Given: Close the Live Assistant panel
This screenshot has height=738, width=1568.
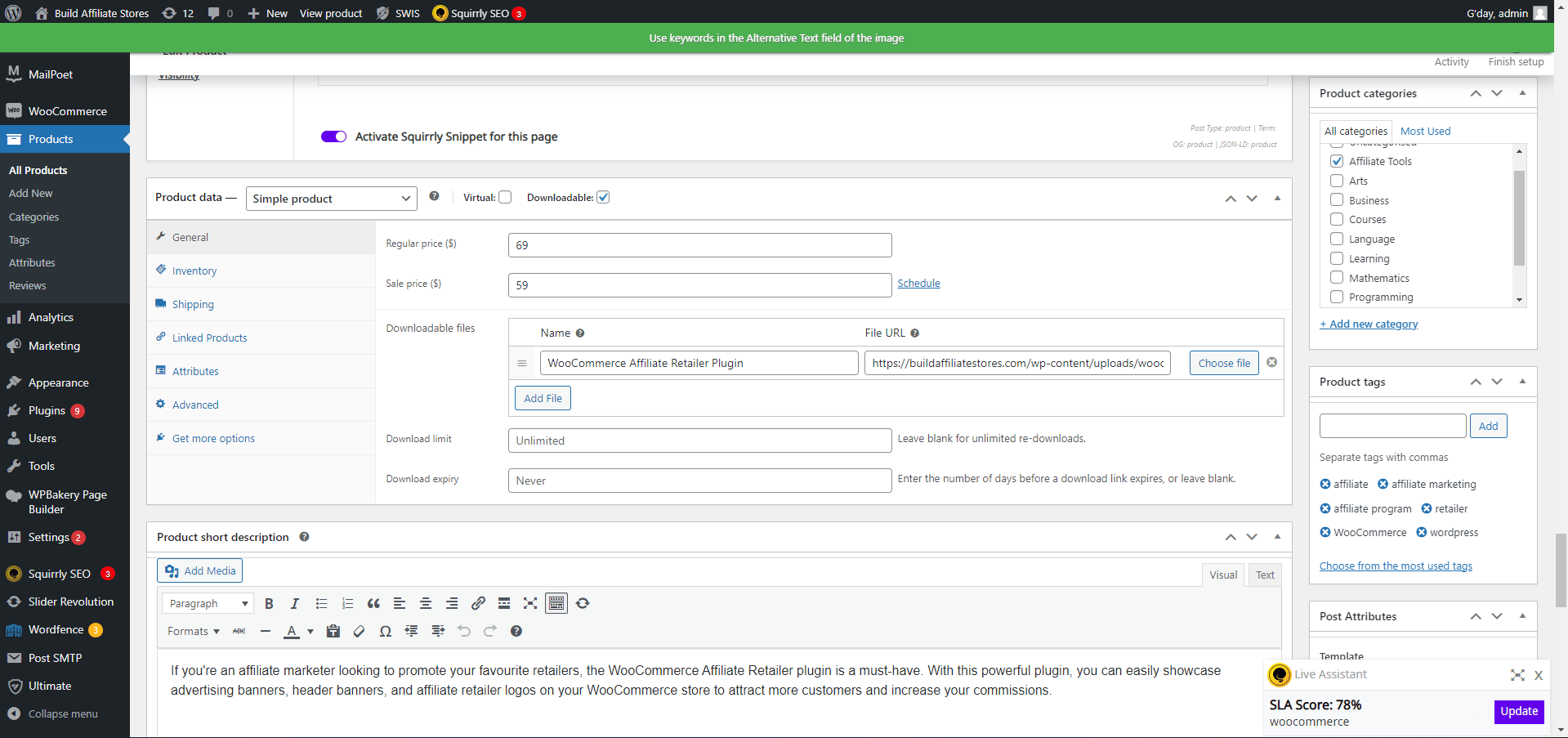Looking at the screenshot, I should [1538, 675].
